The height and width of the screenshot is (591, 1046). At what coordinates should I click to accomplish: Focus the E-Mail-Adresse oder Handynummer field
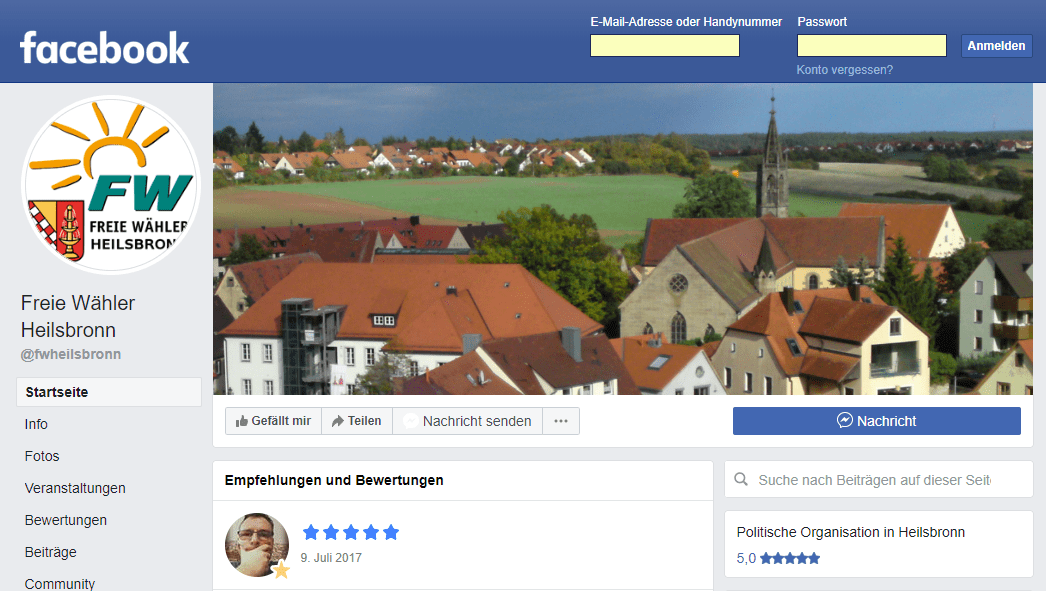(665, 45)
